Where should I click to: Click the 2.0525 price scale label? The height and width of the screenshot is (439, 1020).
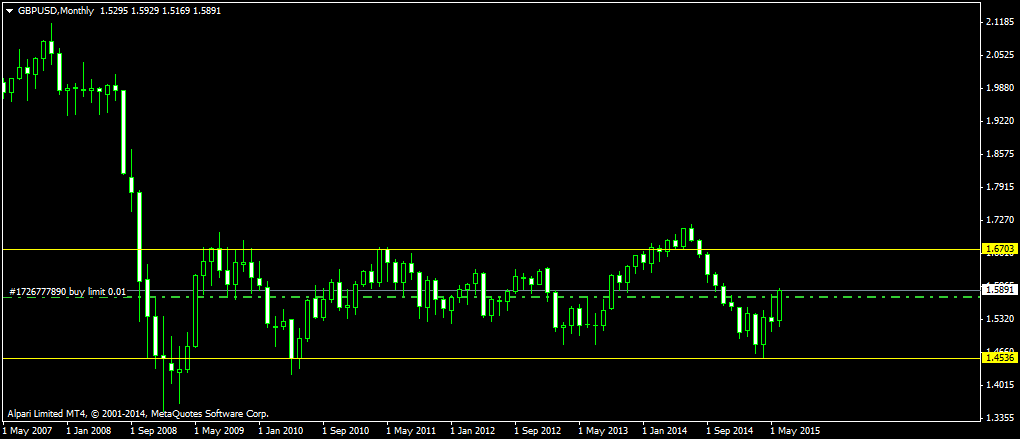[999, 55]
